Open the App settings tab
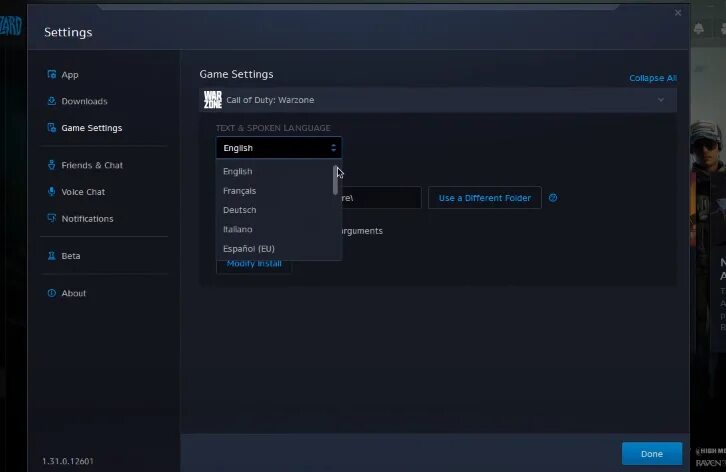The image size is (726, 472). (69, 75)
